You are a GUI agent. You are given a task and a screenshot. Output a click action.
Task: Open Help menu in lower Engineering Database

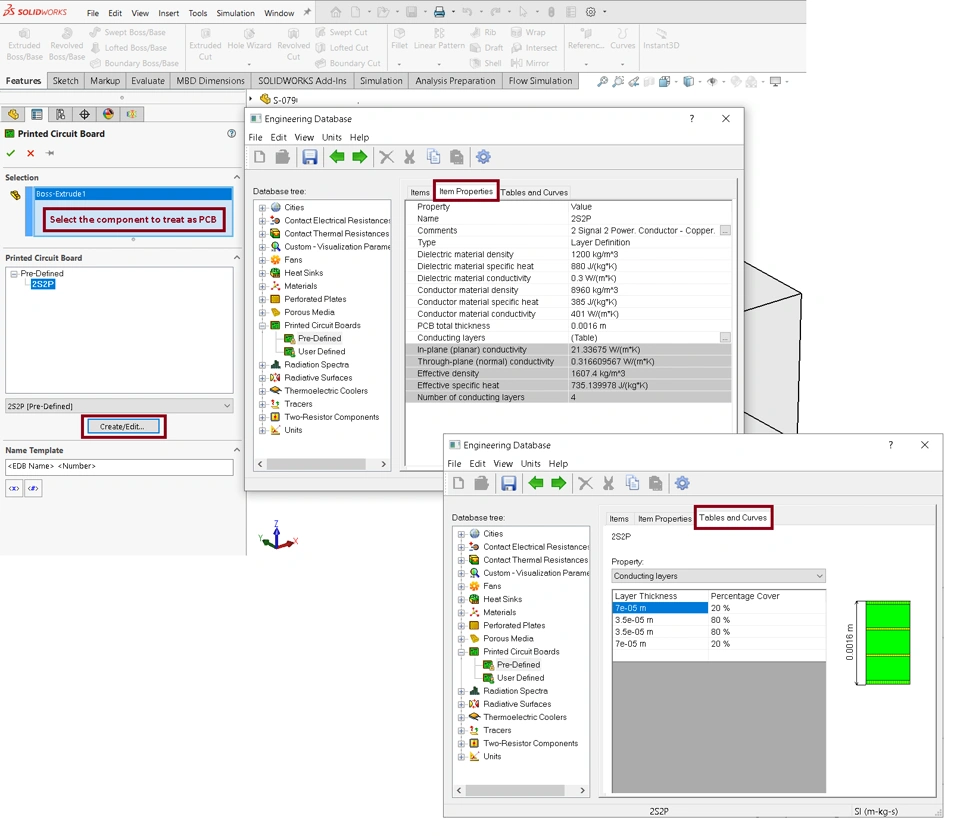click(558, 464)
